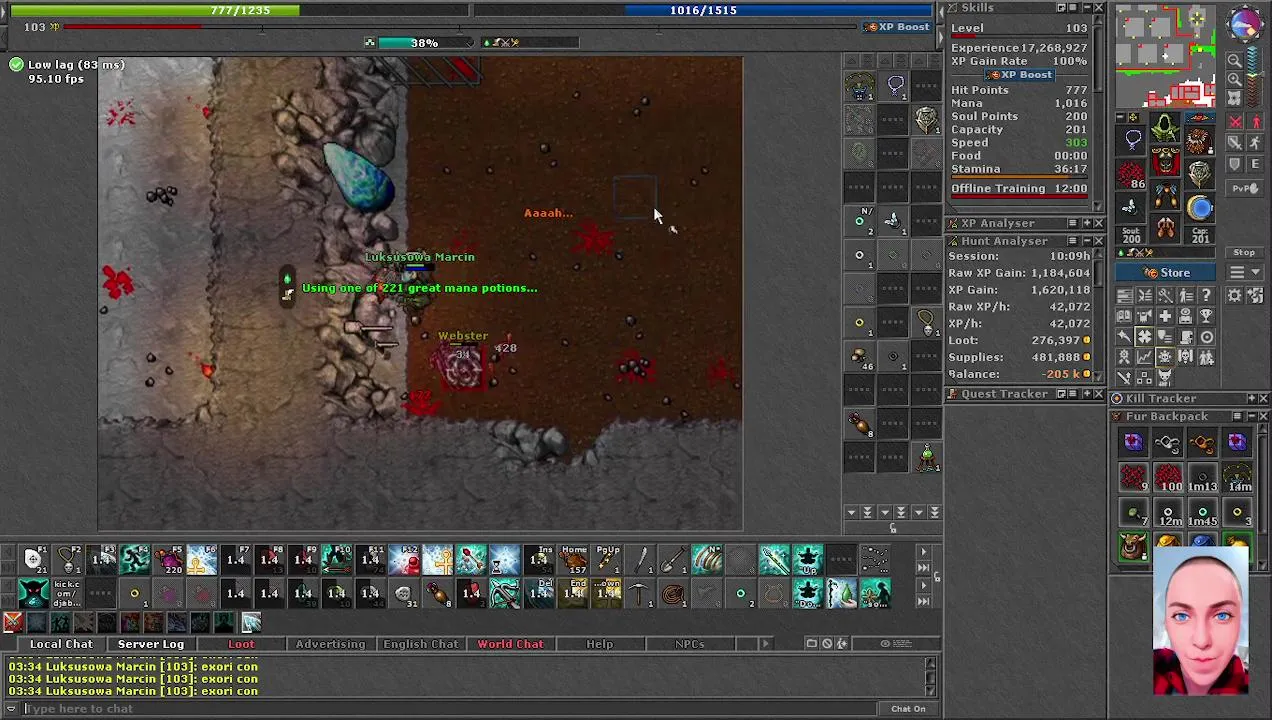The width and height of the screenshot is (1272, 720).
Task: Expand the Kill Tracker panel
Action: coord(1250,398)
